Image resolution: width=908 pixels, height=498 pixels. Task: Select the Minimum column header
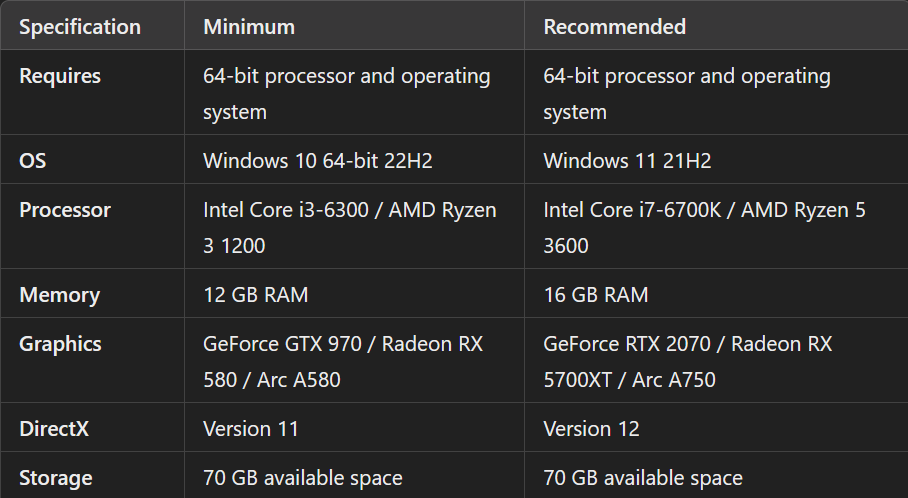coord(249,27)
